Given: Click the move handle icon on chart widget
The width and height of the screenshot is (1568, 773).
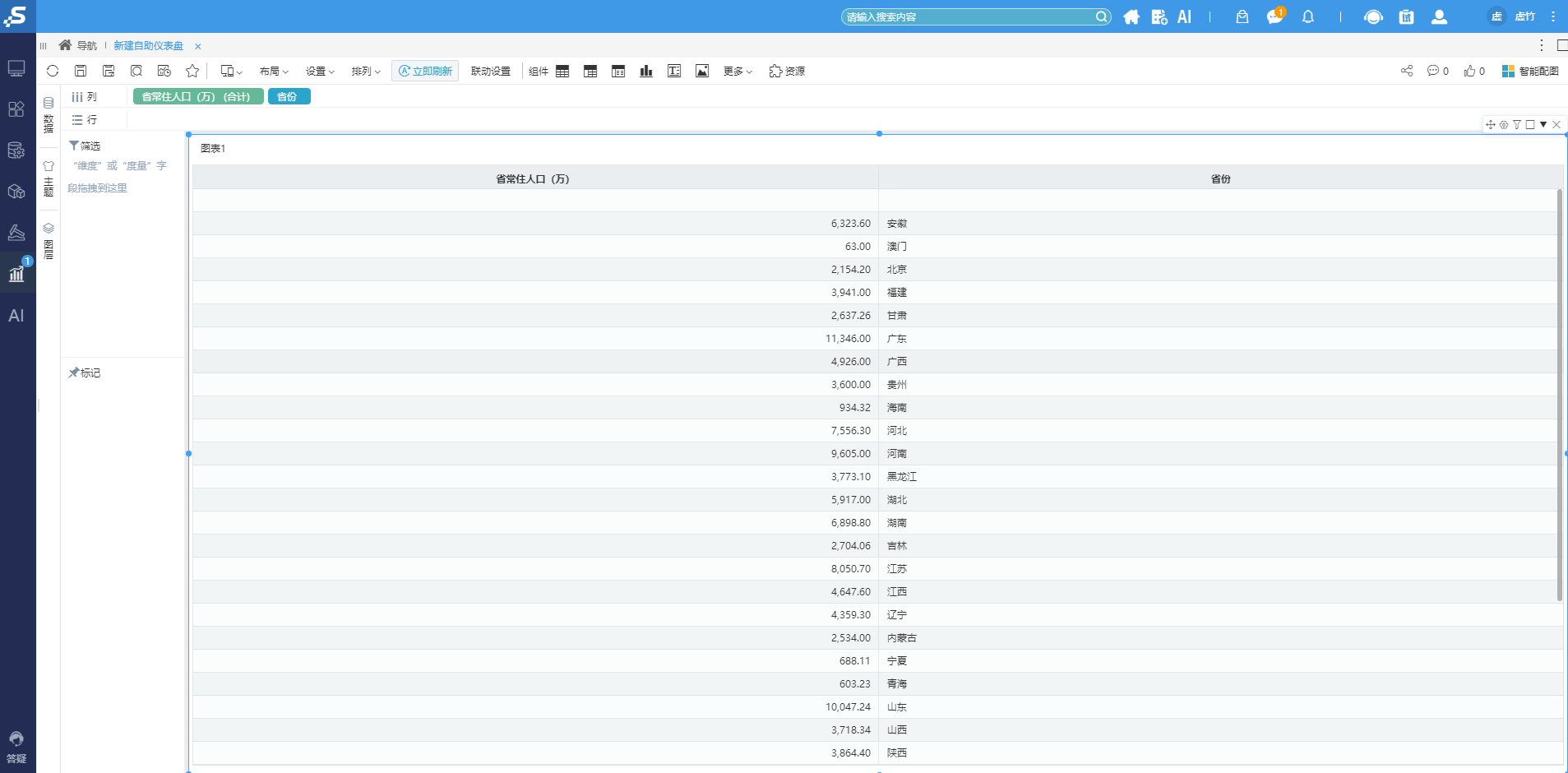Looking at the screenshot, I should click(1491, 125).
